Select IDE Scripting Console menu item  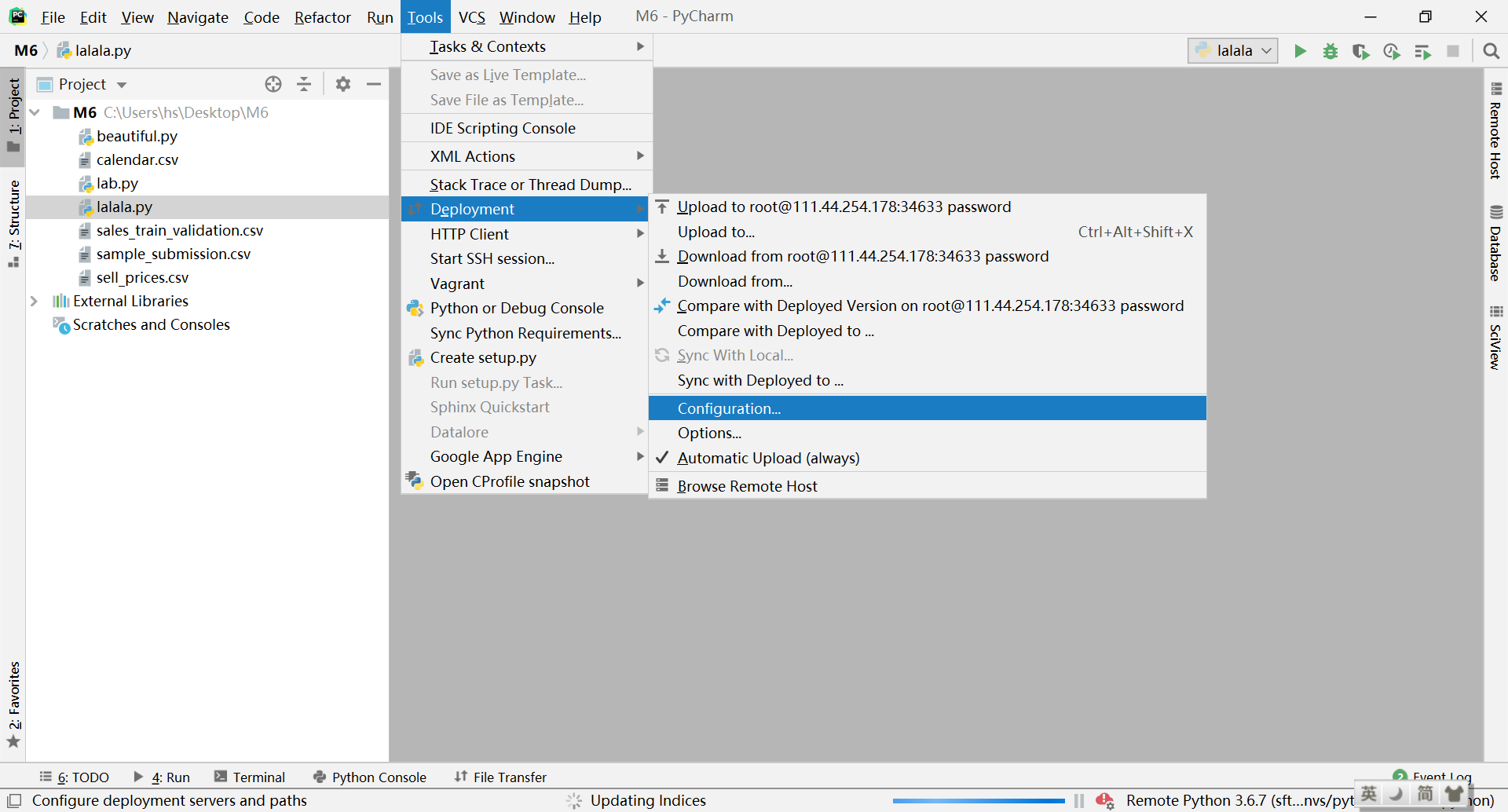click(x=526, y=128)
